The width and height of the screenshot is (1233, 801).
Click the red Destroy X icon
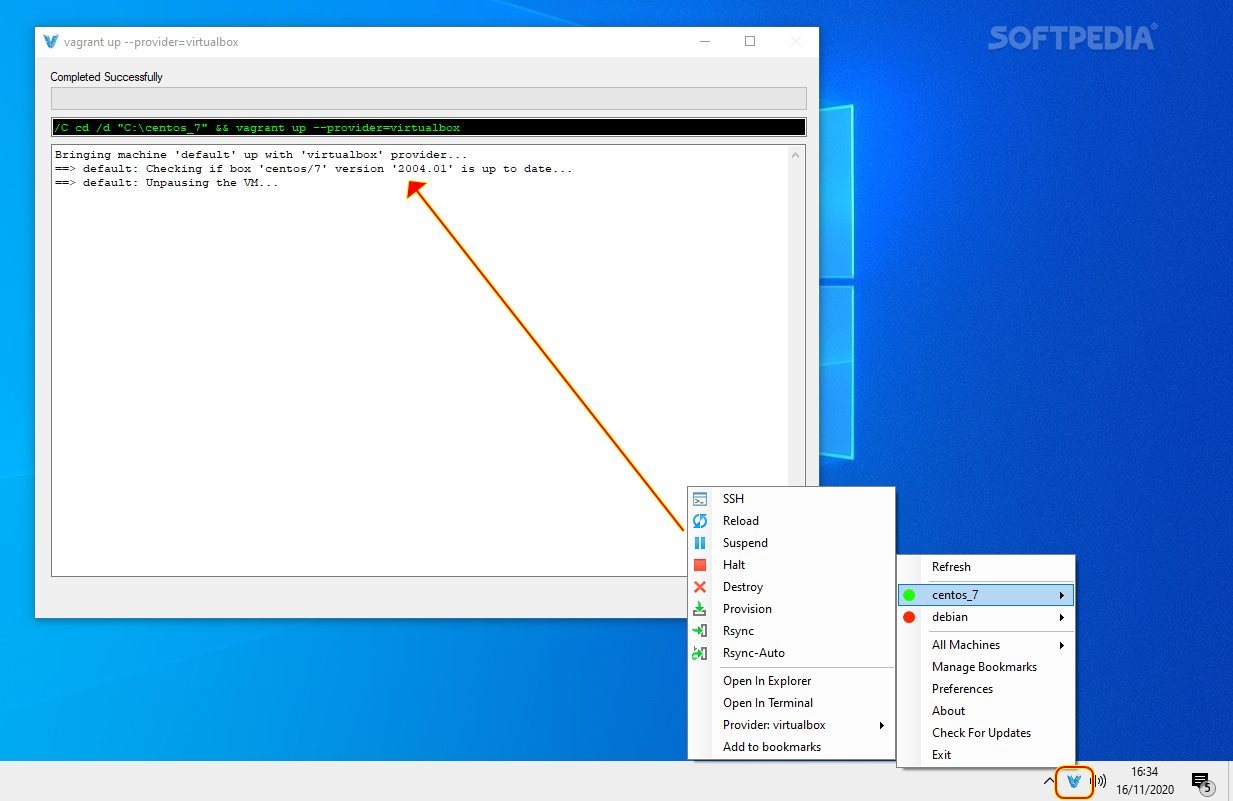pyautogui.click(x=700, y=587)
